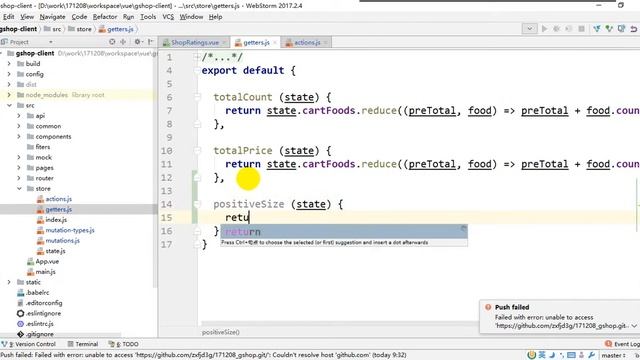Image resolution: width=640 pixels, height=360 pixels.
Task: Click the collapse all icon in Project panel
Action: pos(123,42)
